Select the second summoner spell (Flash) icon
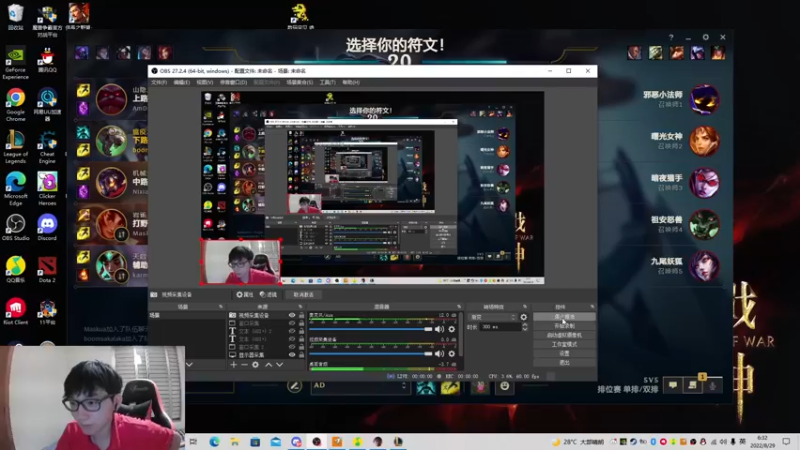This screenshot has height=450, width=800. click(x=449, y=387)
